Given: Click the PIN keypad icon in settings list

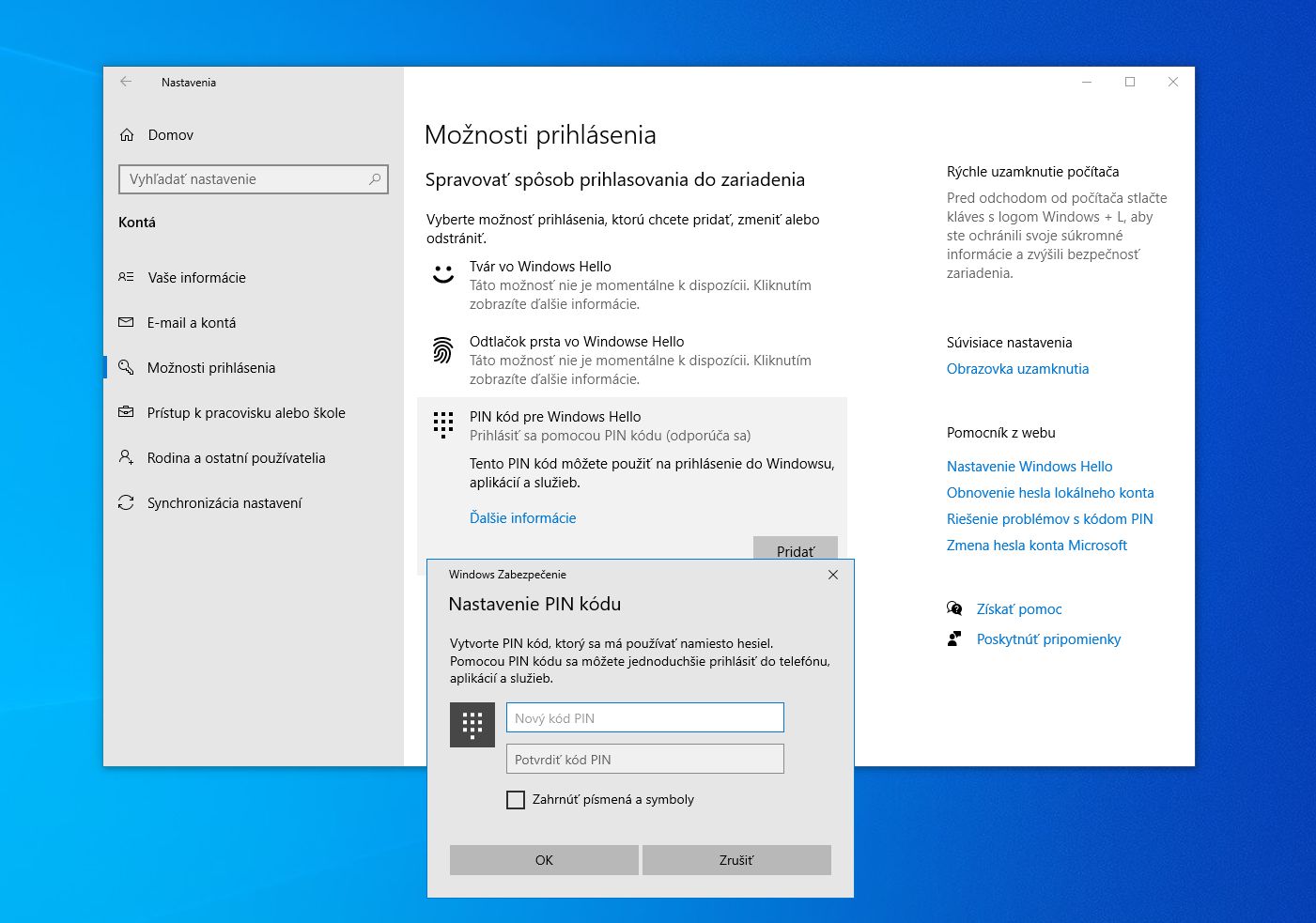Looking at the screenshot, I should tap(443, 424).
